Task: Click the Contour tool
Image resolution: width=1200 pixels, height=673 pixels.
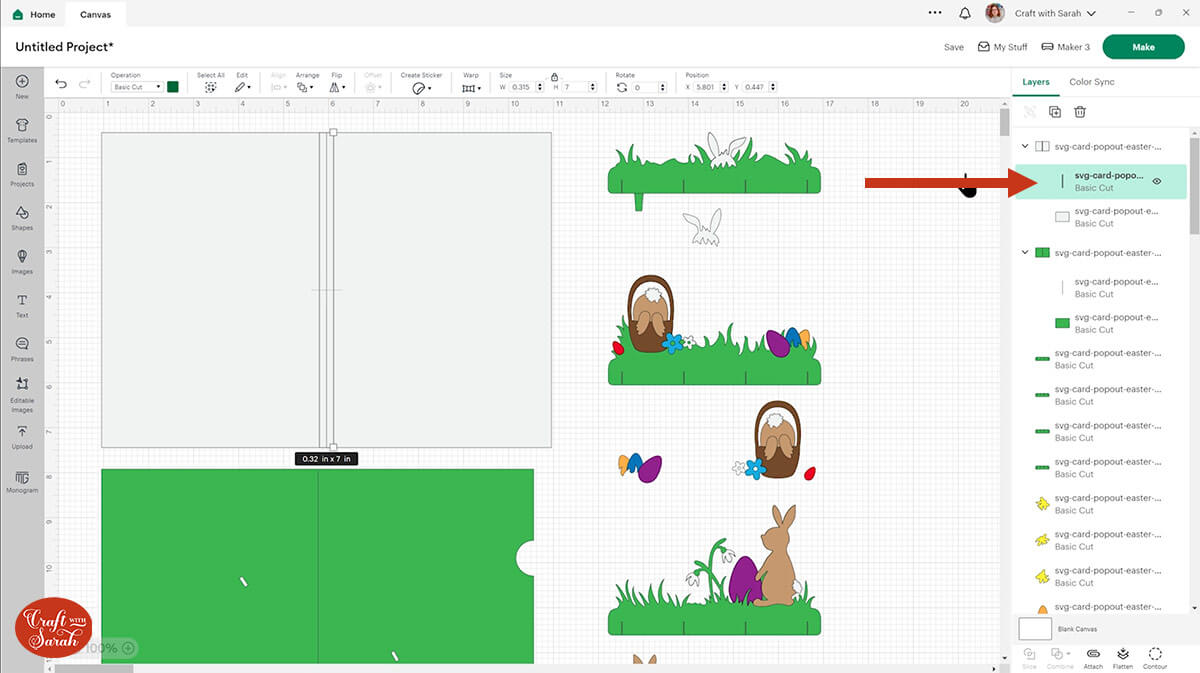Action: [x=1155, y=657]
